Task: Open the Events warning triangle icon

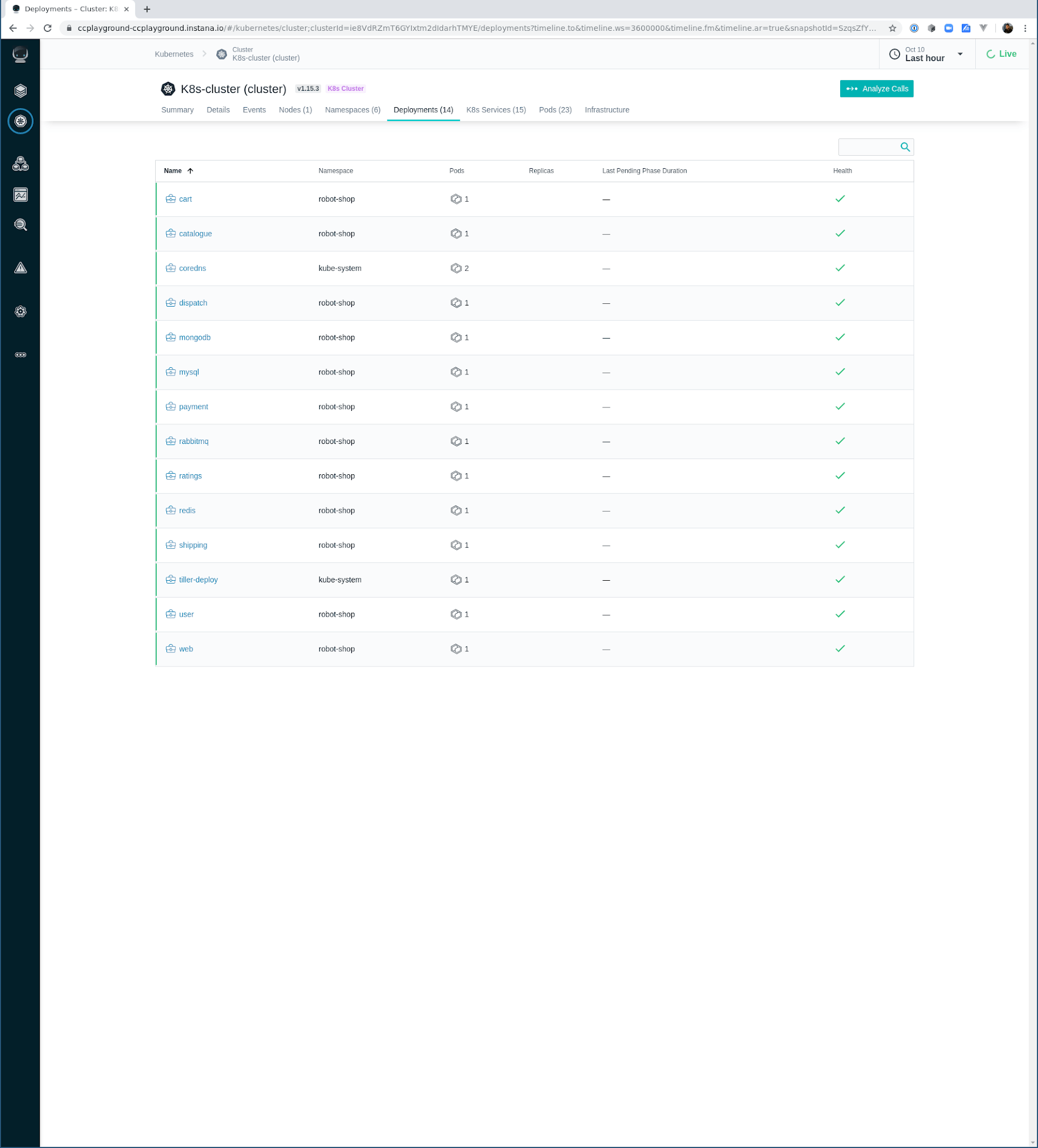Action: point(21,268)
